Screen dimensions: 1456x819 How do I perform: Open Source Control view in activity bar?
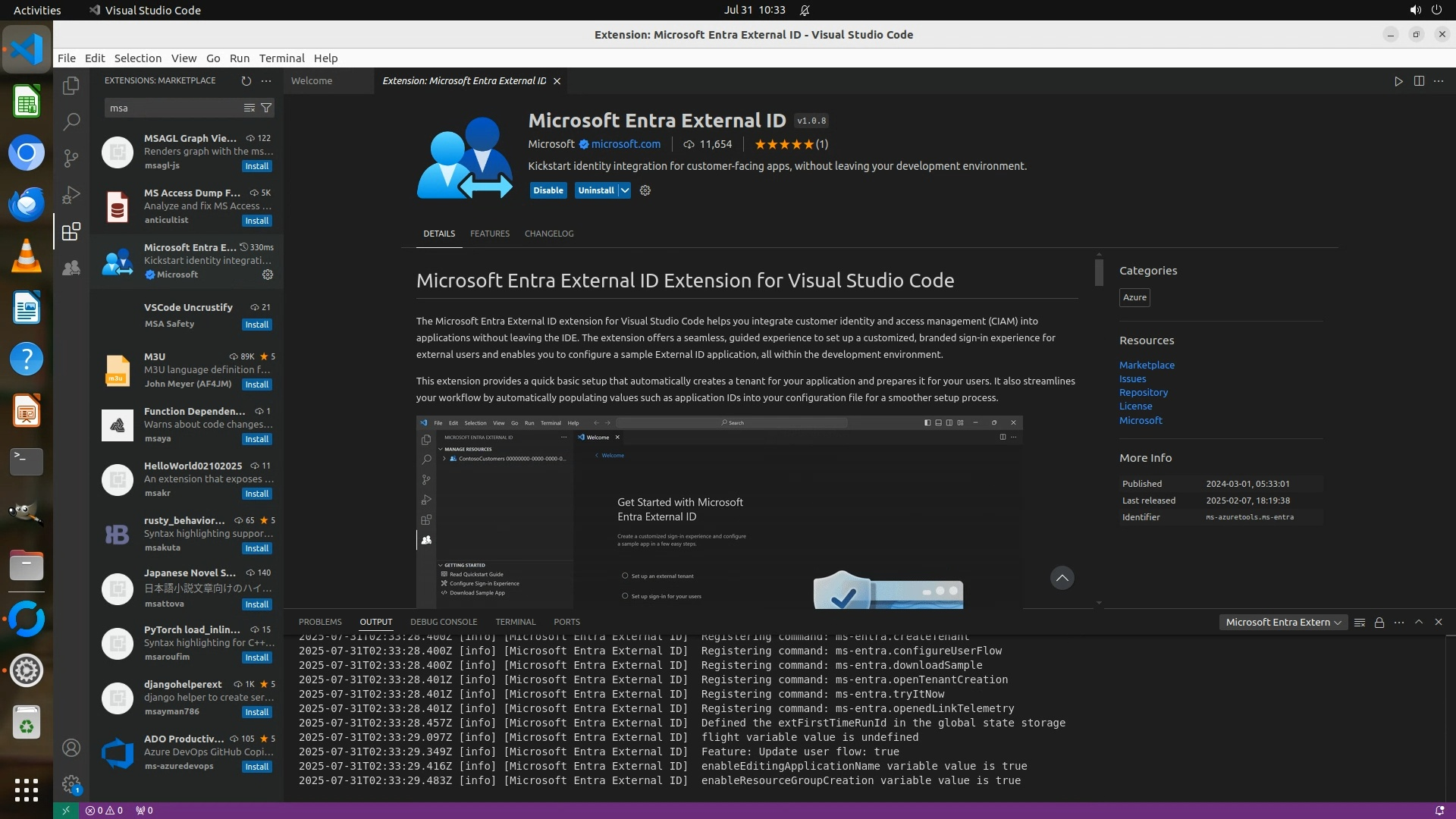71,158
